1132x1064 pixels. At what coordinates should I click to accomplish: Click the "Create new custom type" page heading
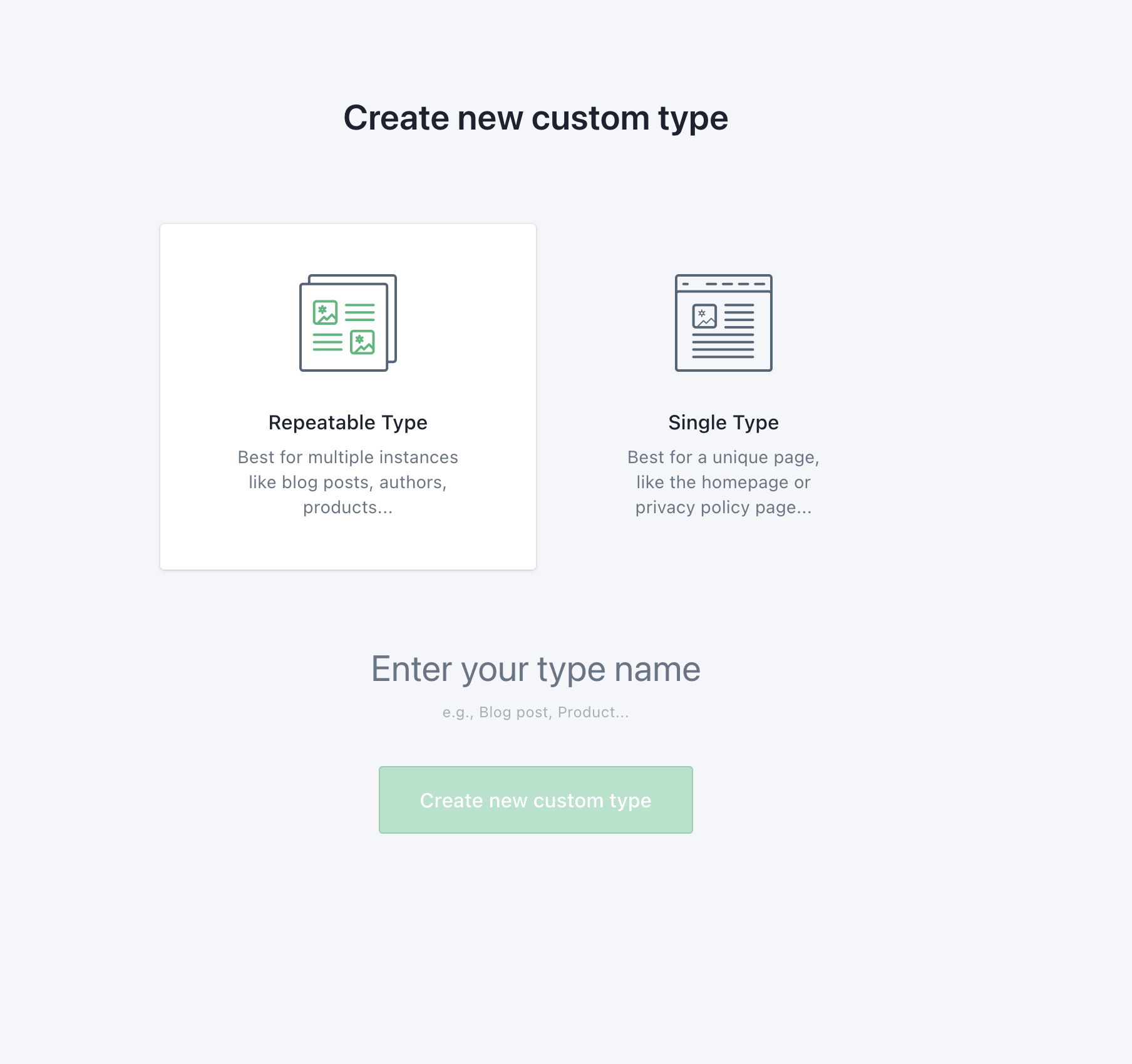tap(536, 118)
